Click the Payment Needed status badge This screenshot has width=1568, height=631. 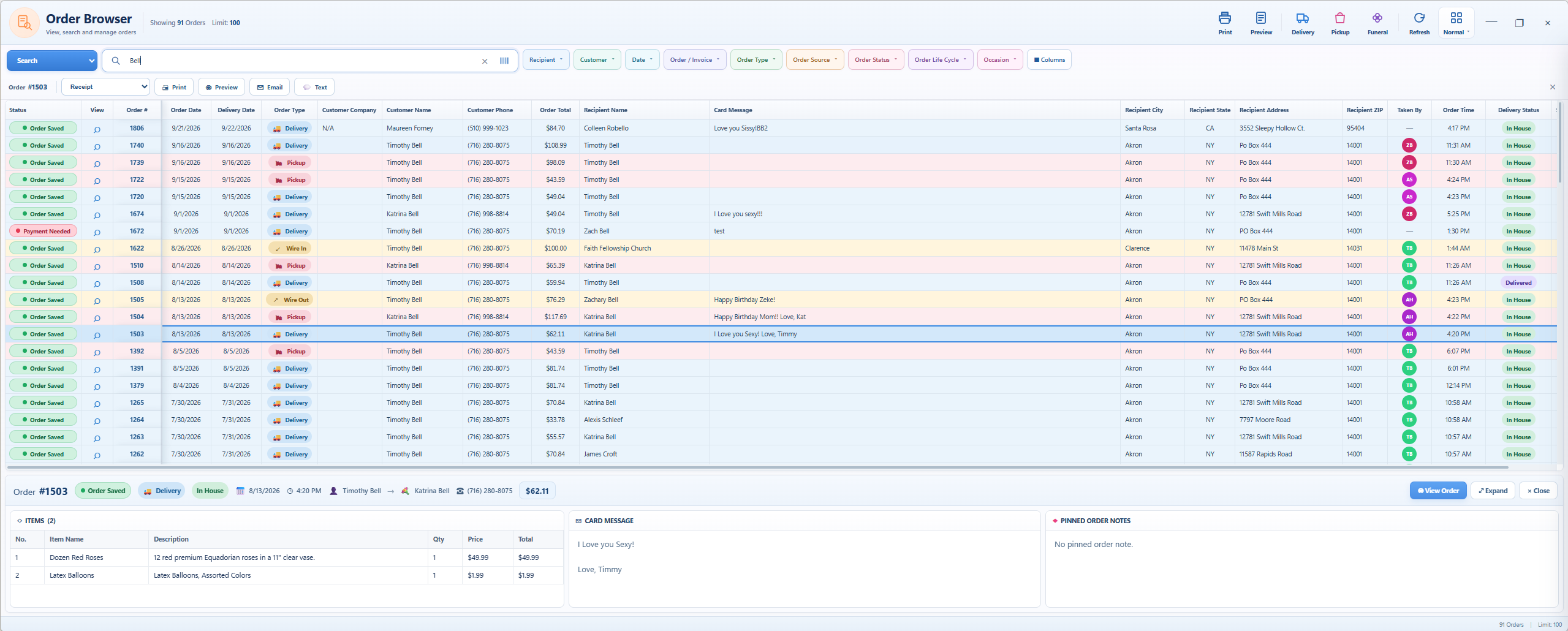pos(43,231)
